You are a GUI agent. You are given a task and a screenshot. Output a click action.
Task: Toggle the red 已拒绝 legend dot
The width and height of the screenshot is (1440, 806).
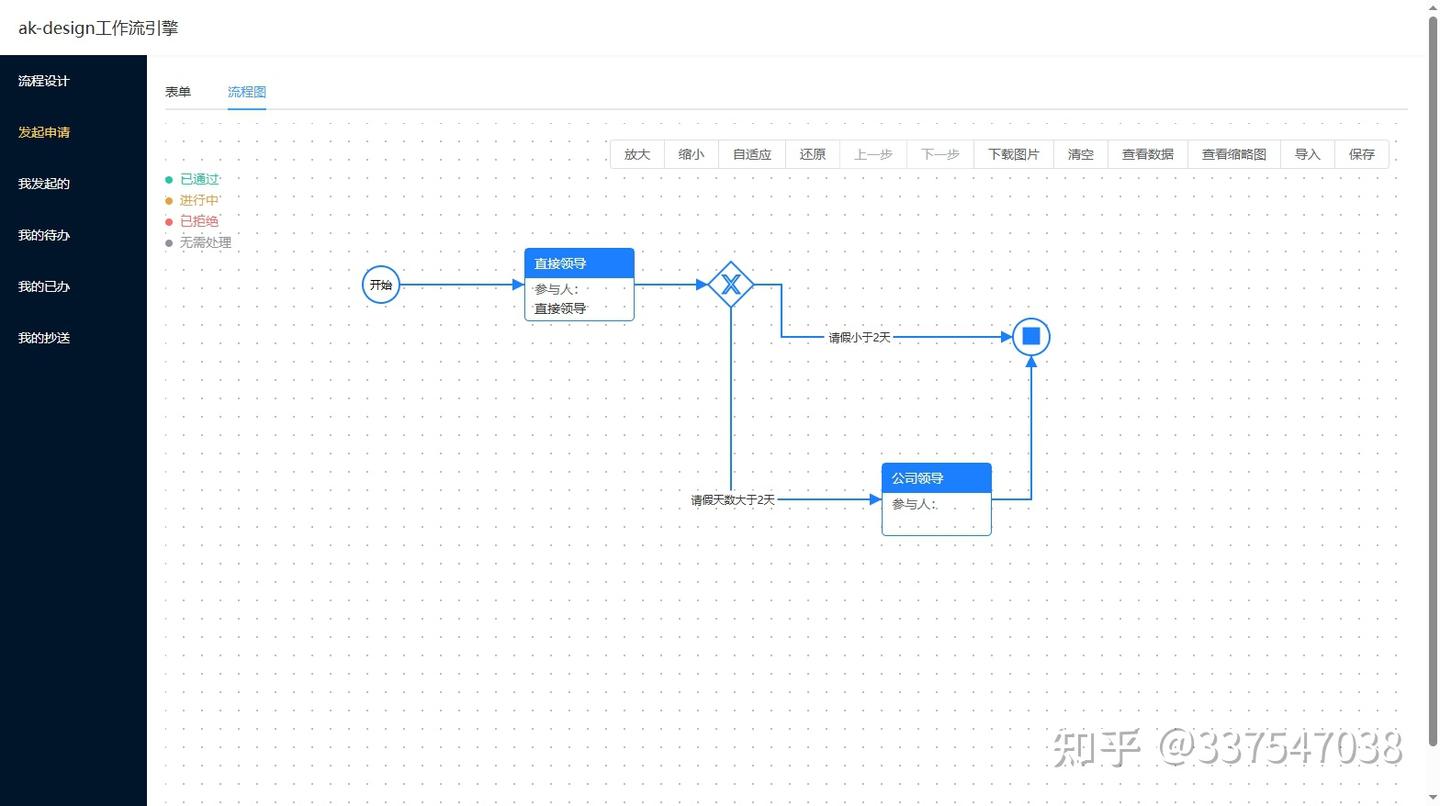click(x=169, y=221)
